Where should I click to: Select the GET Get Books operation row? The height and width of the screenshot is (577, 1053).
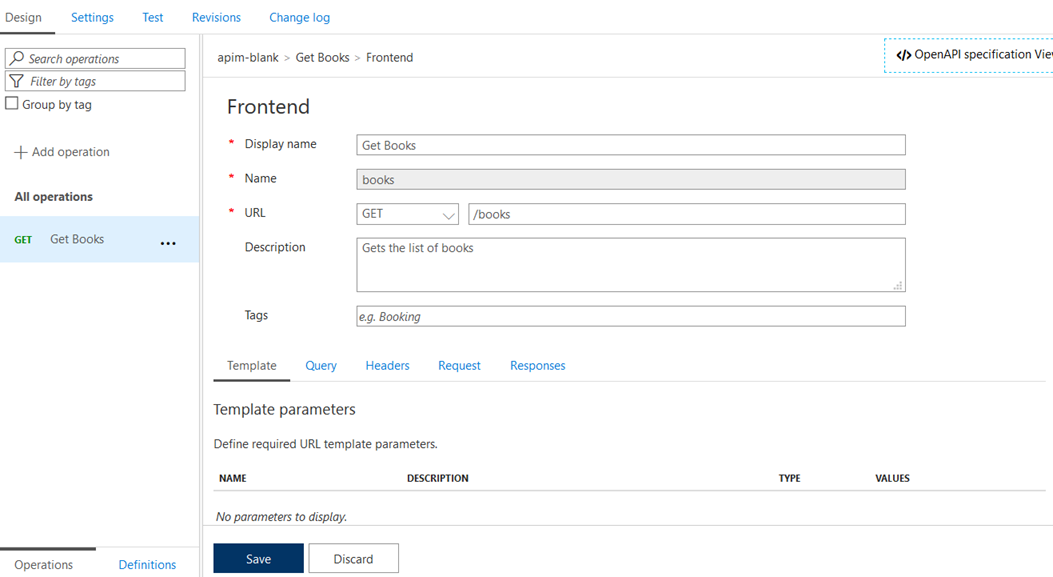tap(99, 239)
